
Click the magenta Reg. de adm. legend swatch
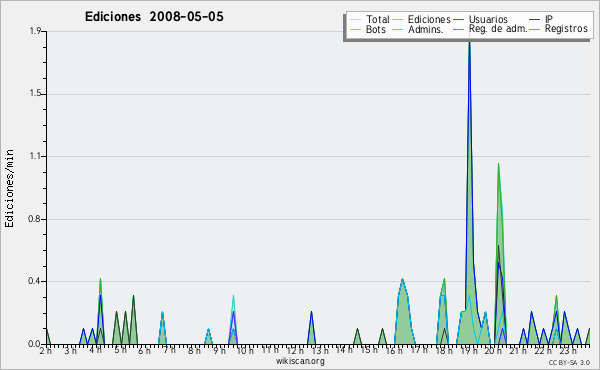point(458,29)
